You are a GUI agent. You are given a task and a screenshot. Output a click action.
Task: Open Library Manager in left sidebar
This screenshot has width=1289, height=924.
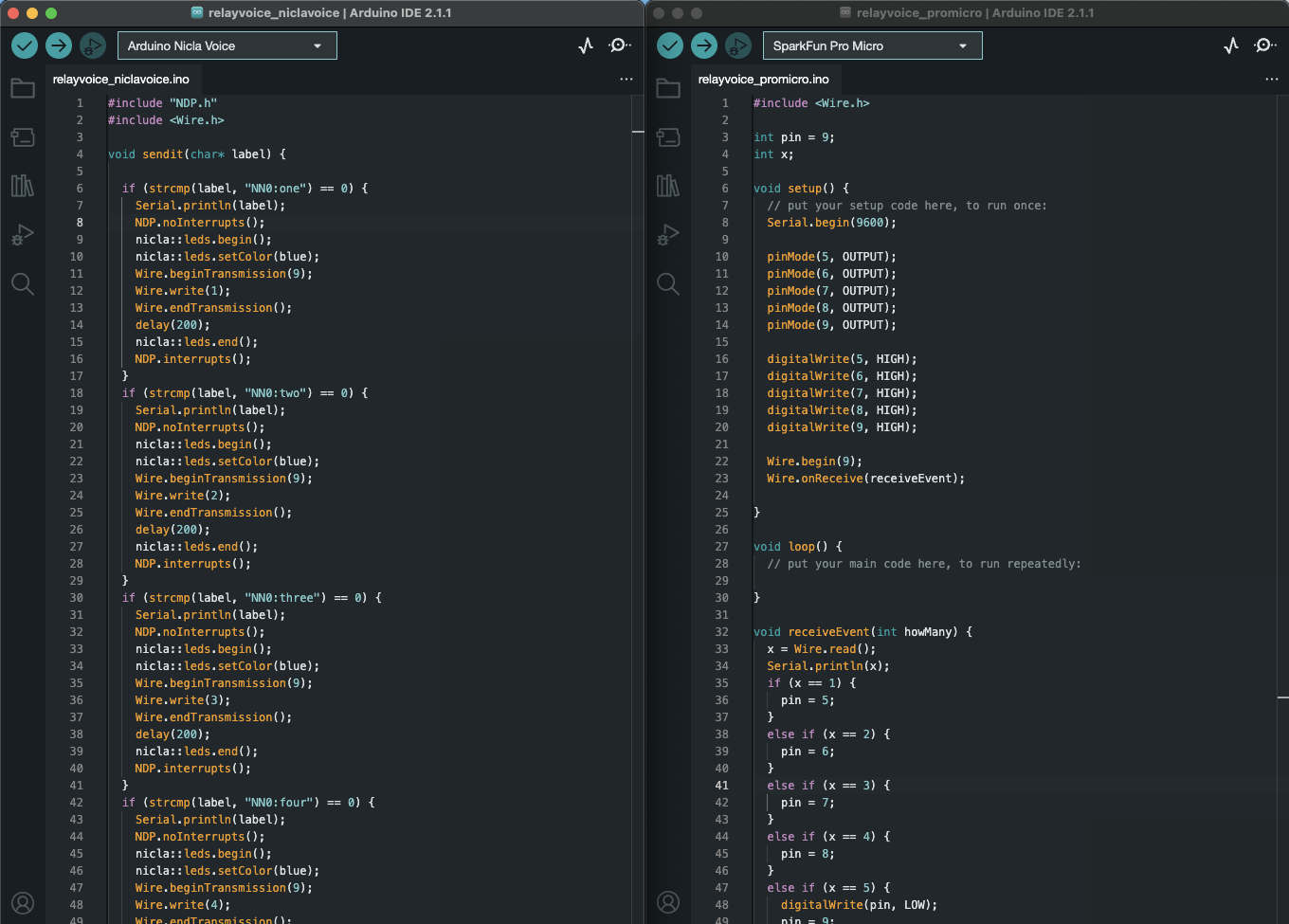pos(23,186)
